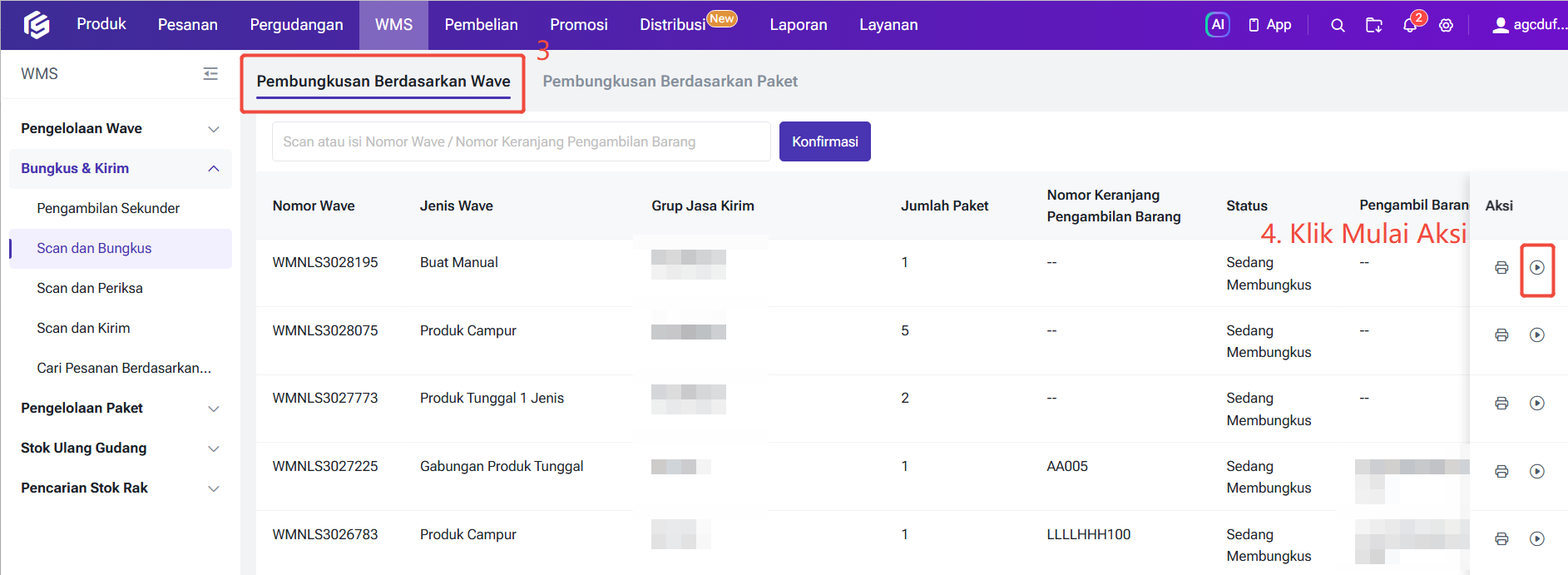1568x575 pixels.
Task: Open the Pesanan menu
Action: [x=188, y=25]
